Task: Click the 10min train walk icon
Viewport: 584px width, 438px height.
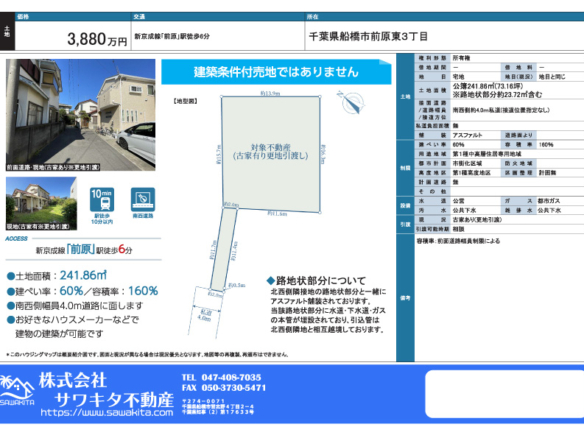Action: [102, 200]
